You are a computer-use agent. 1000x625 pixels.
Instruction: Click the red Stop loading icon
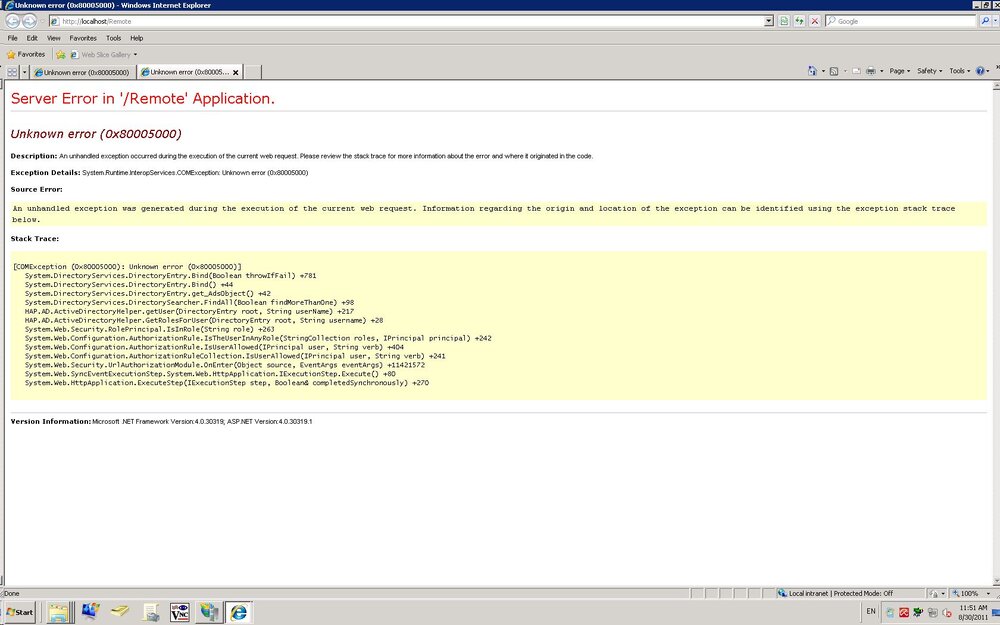814,21
